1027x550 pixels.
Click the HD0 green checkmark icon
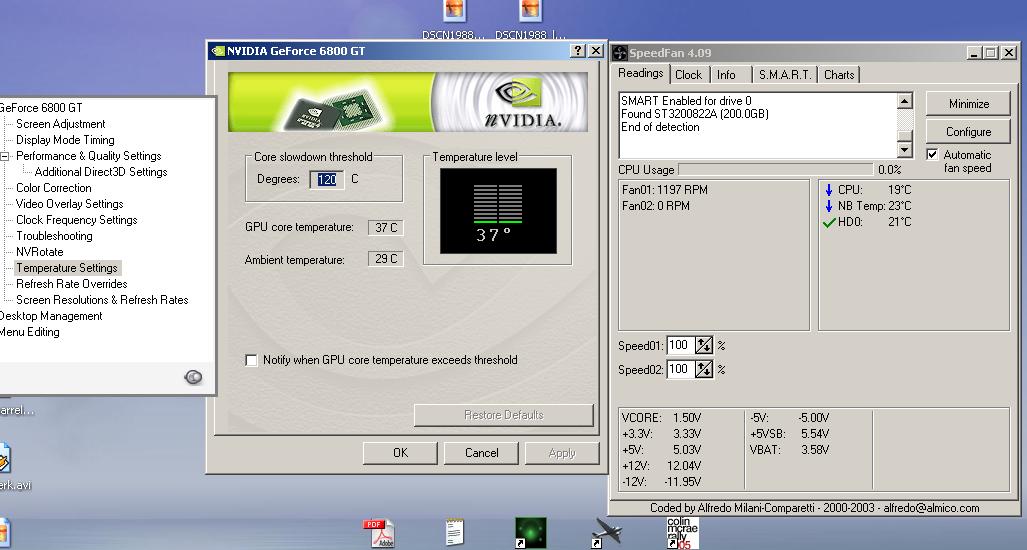829,223
